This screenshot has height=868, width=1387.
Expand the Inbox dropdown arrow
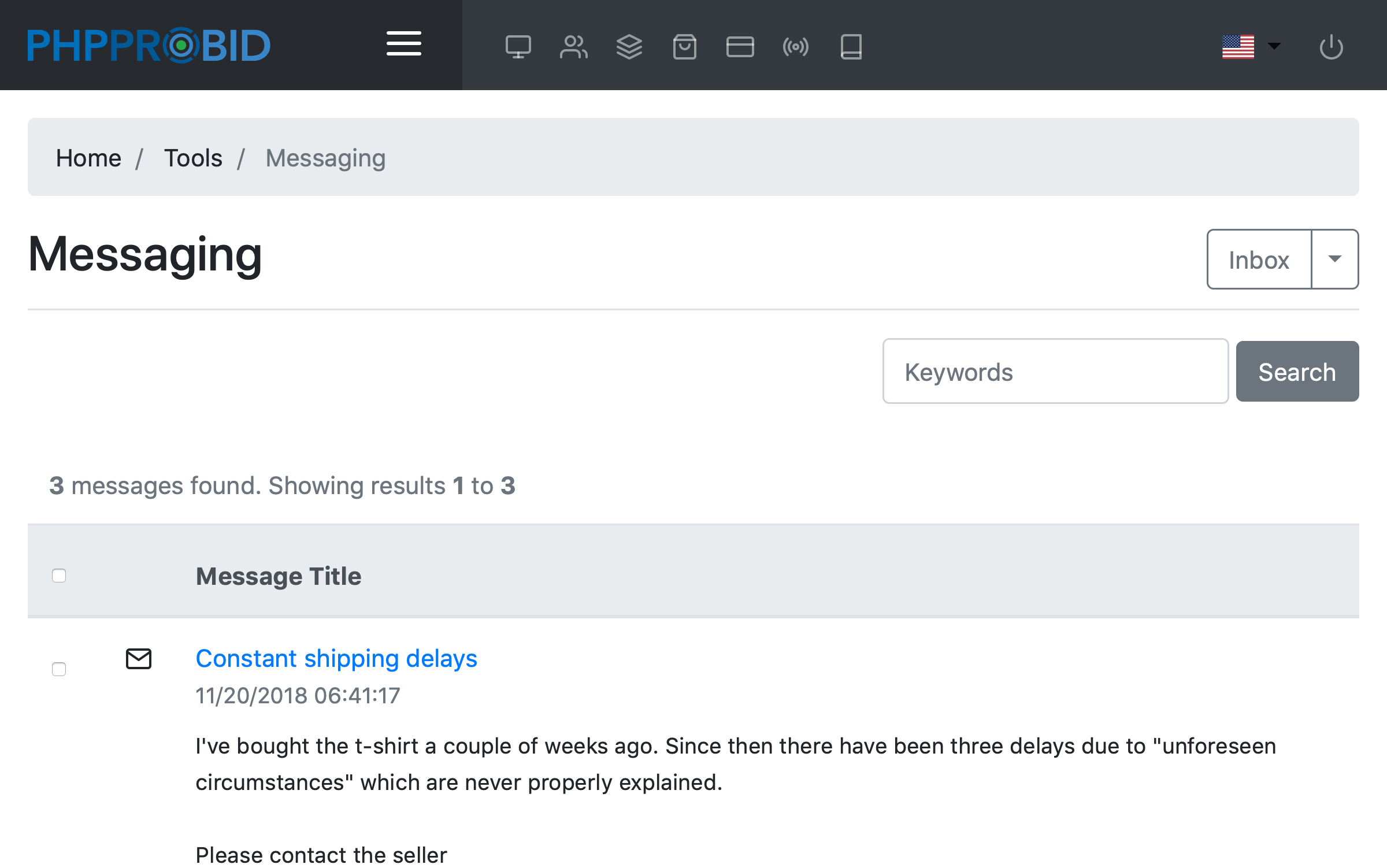(x=1334, y=259)
